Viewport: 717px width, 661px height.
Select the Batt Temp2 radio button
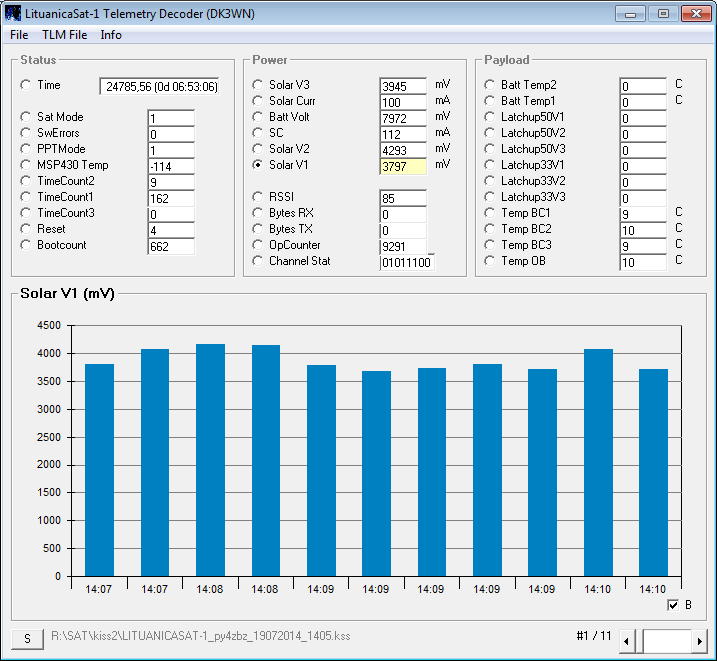tap(490, 85)
